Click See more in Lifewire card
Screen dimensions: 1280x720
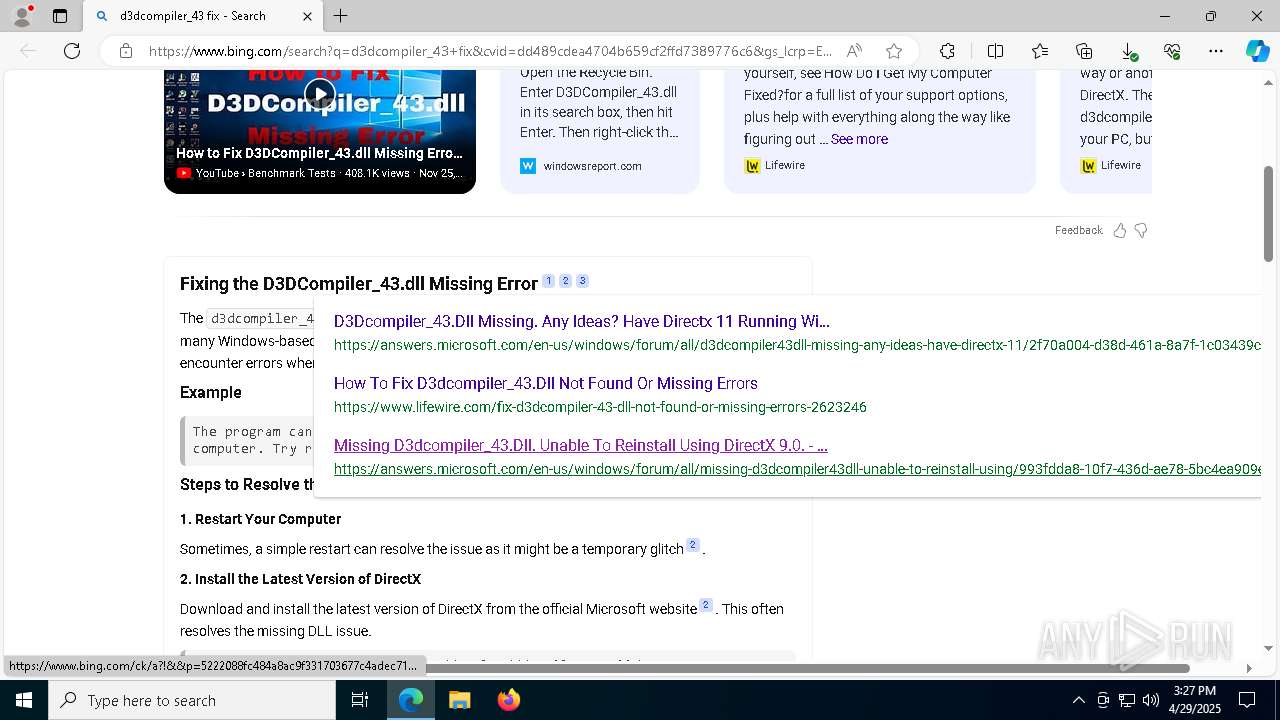click(x=859, y=139)
